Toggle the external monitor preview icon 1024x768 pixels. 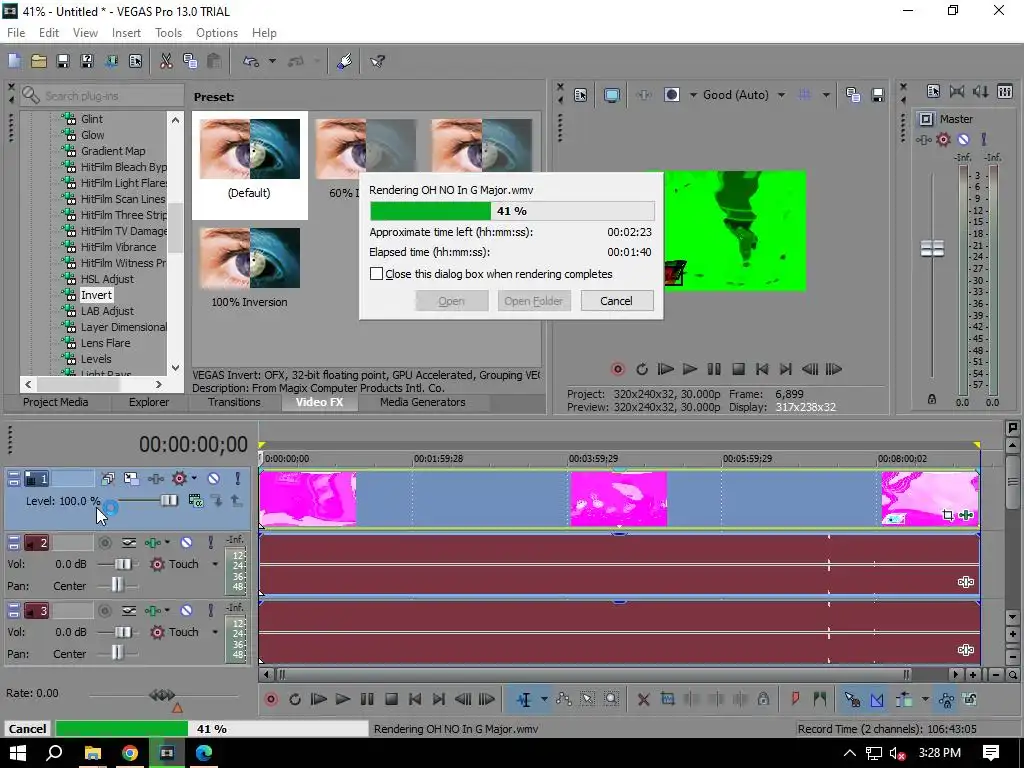coord(612,95)
